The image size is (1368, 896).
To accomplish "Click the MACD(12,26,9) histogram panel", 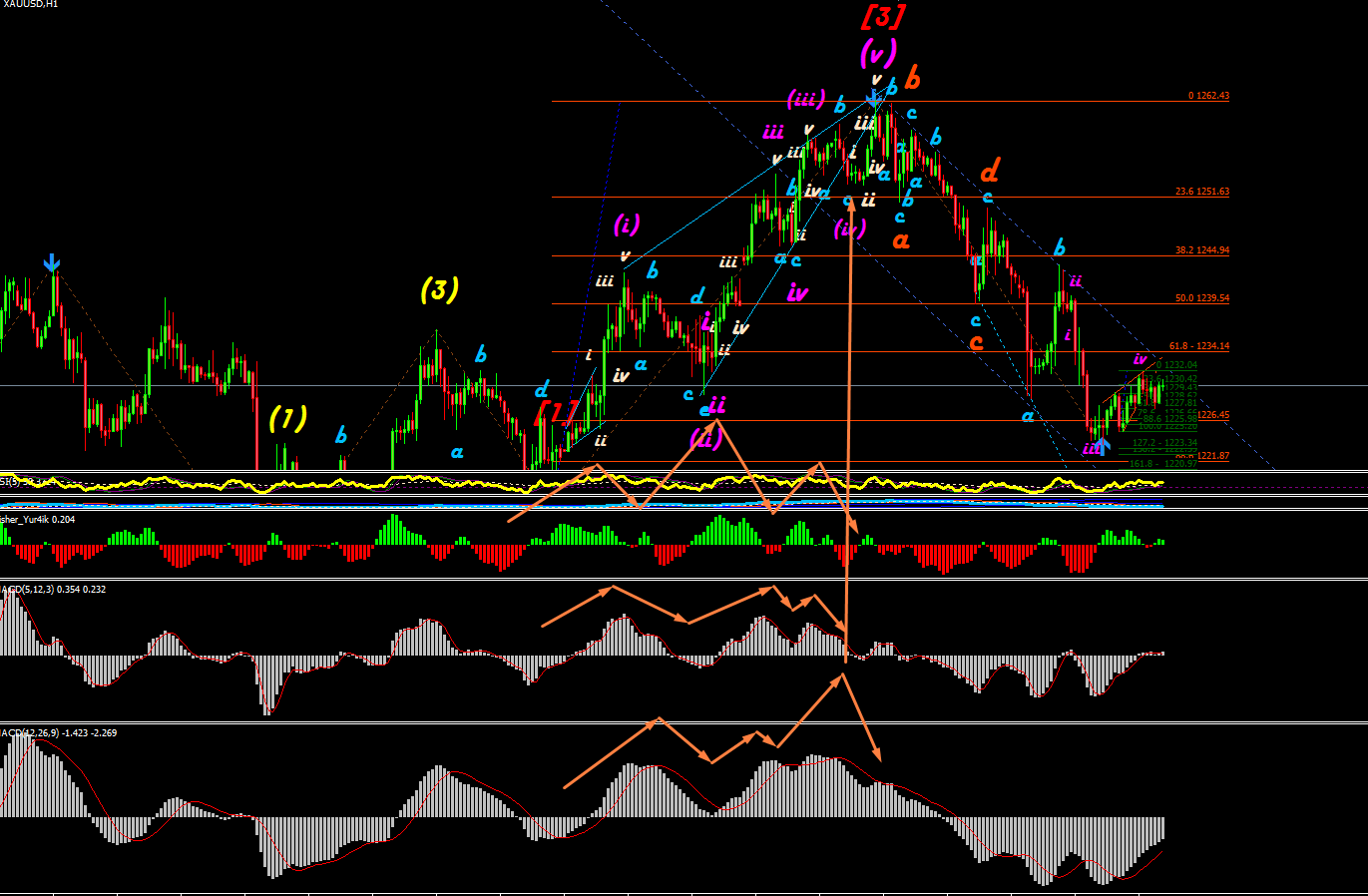I will [584, 808].
